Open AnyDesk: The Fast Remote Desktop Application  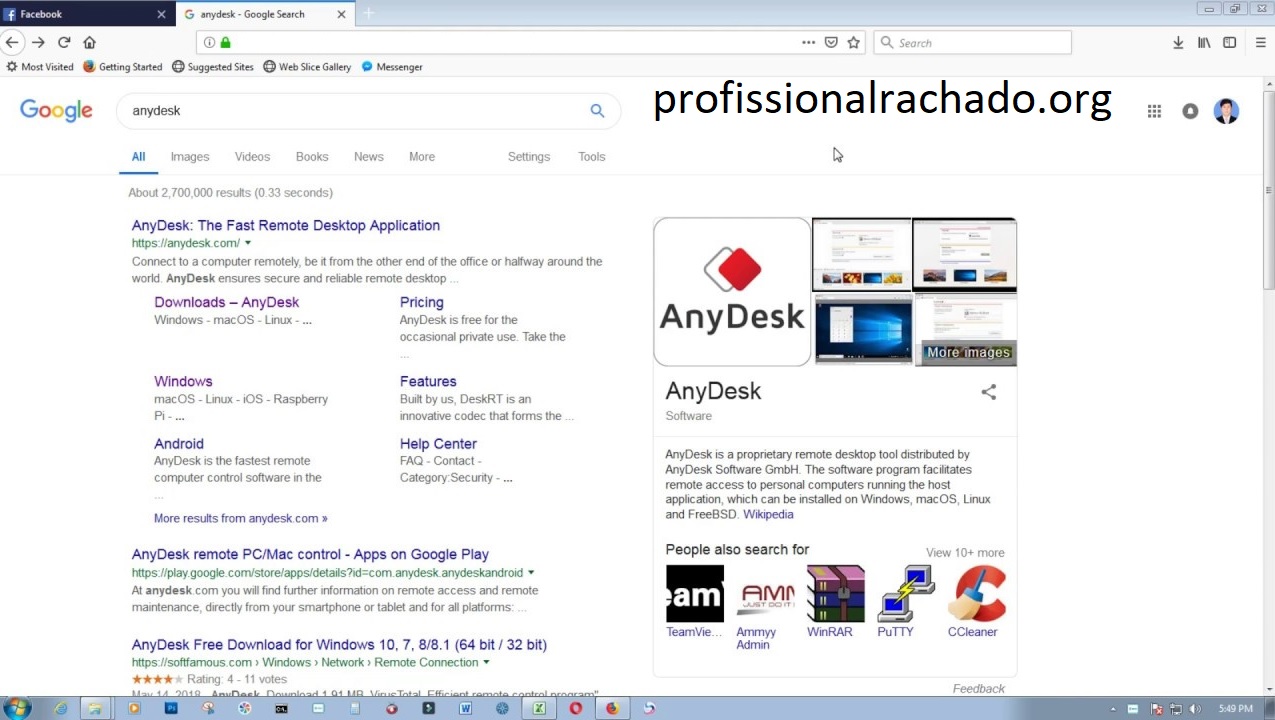286,226
